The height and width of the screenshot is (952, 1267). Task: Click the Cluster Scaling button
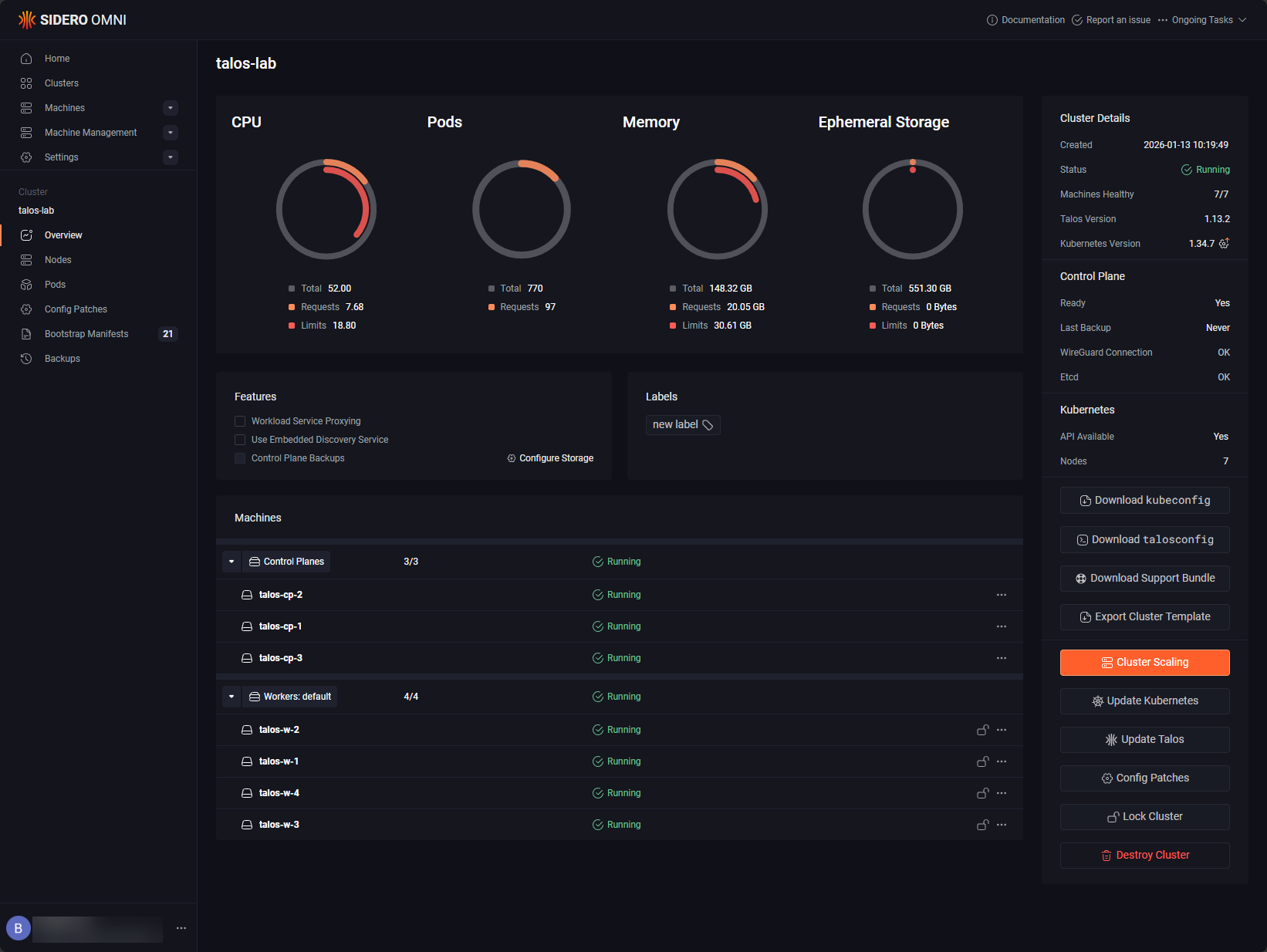click(1145, 663)
